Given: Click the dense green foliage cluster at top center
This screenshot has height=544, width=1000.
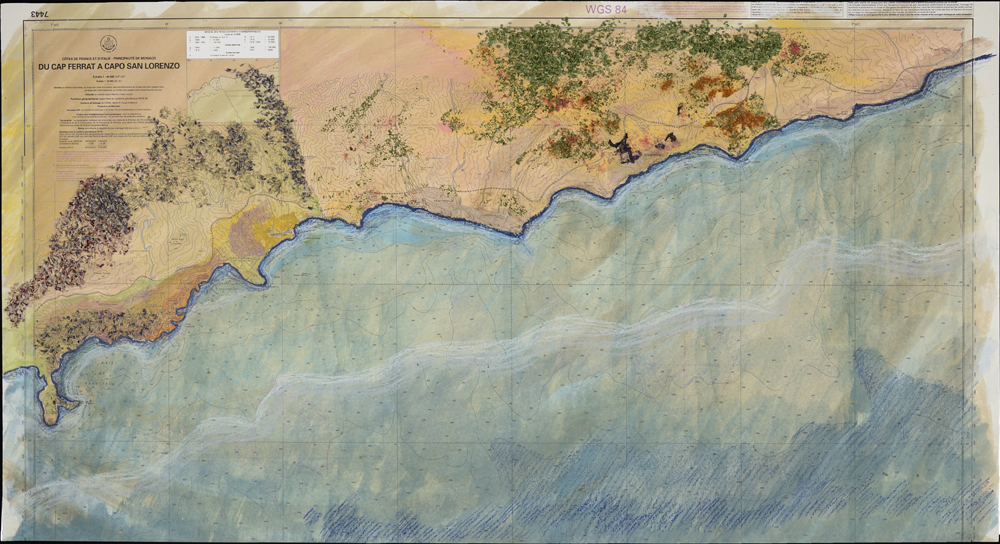Looking at the screenshot, I should tap(540, 70).
